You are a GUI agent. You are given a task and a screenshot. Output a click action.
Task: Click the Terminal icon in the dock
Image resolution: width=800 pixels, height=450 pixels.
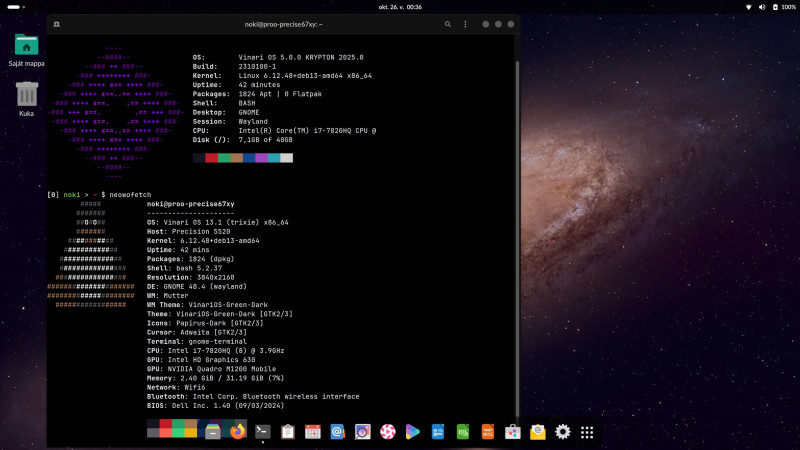tap(262, 432)
